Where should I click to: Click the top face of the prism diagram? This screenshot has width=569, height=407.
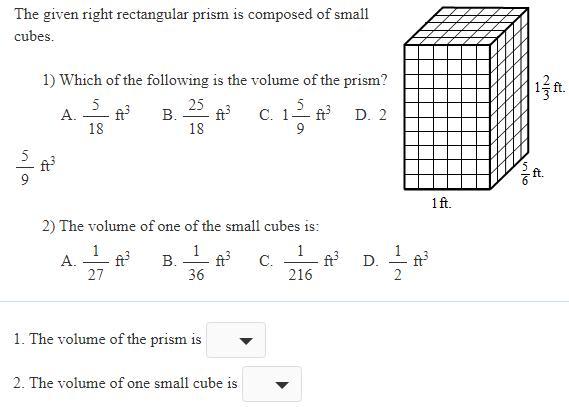click(x=466, y=26)
